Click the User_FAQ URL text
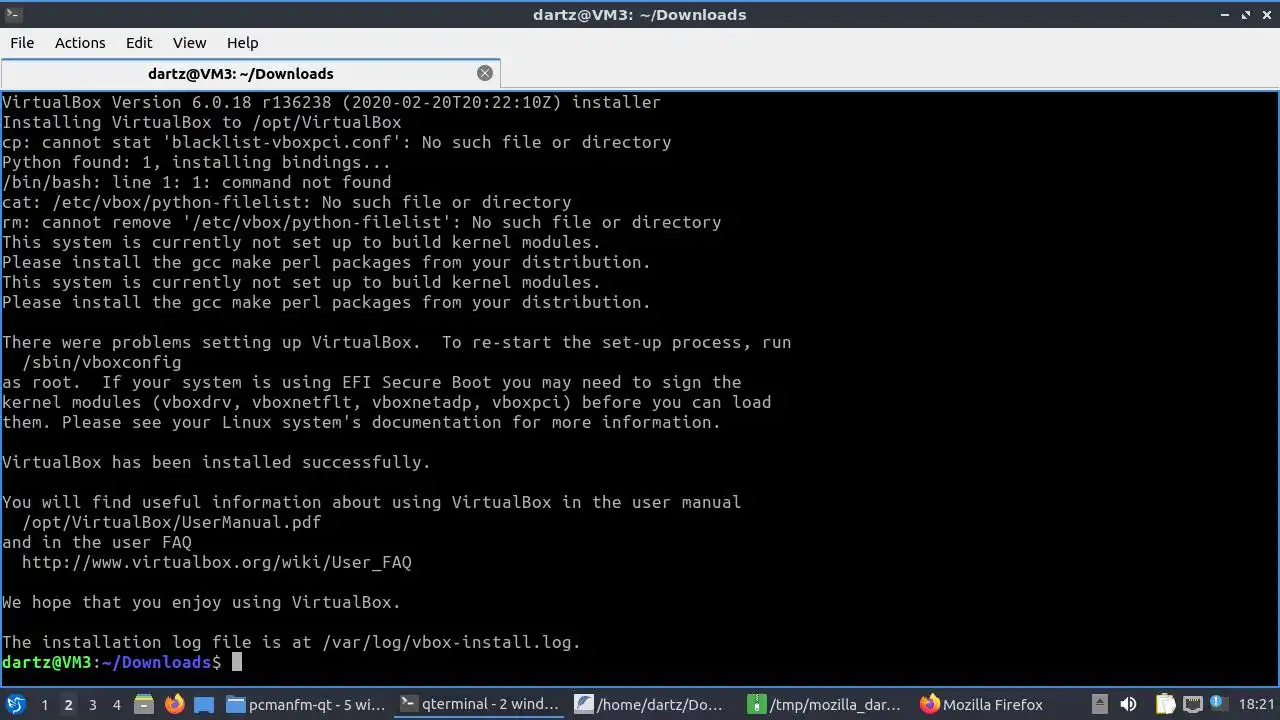Viewport: 1280px width, 720px height. (217, 562)
